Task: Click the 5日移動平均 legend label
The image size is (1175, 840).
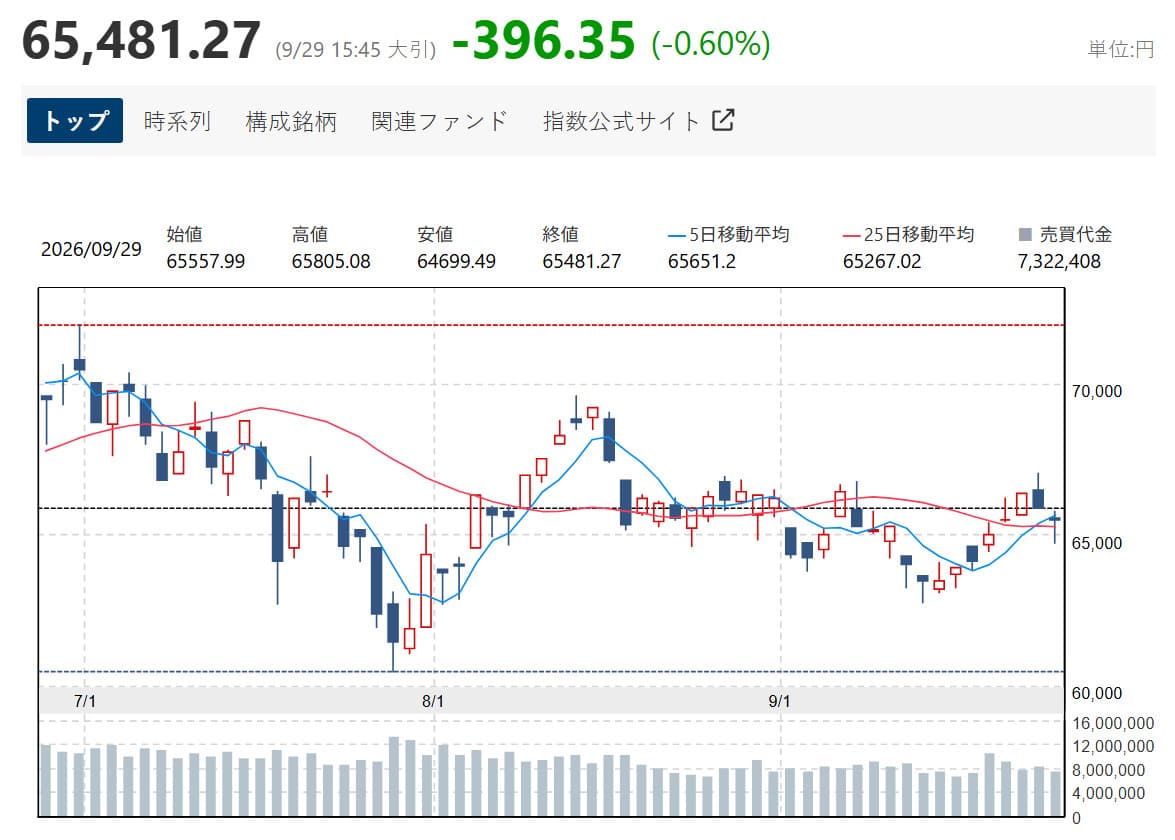Action: pos(738,235)
